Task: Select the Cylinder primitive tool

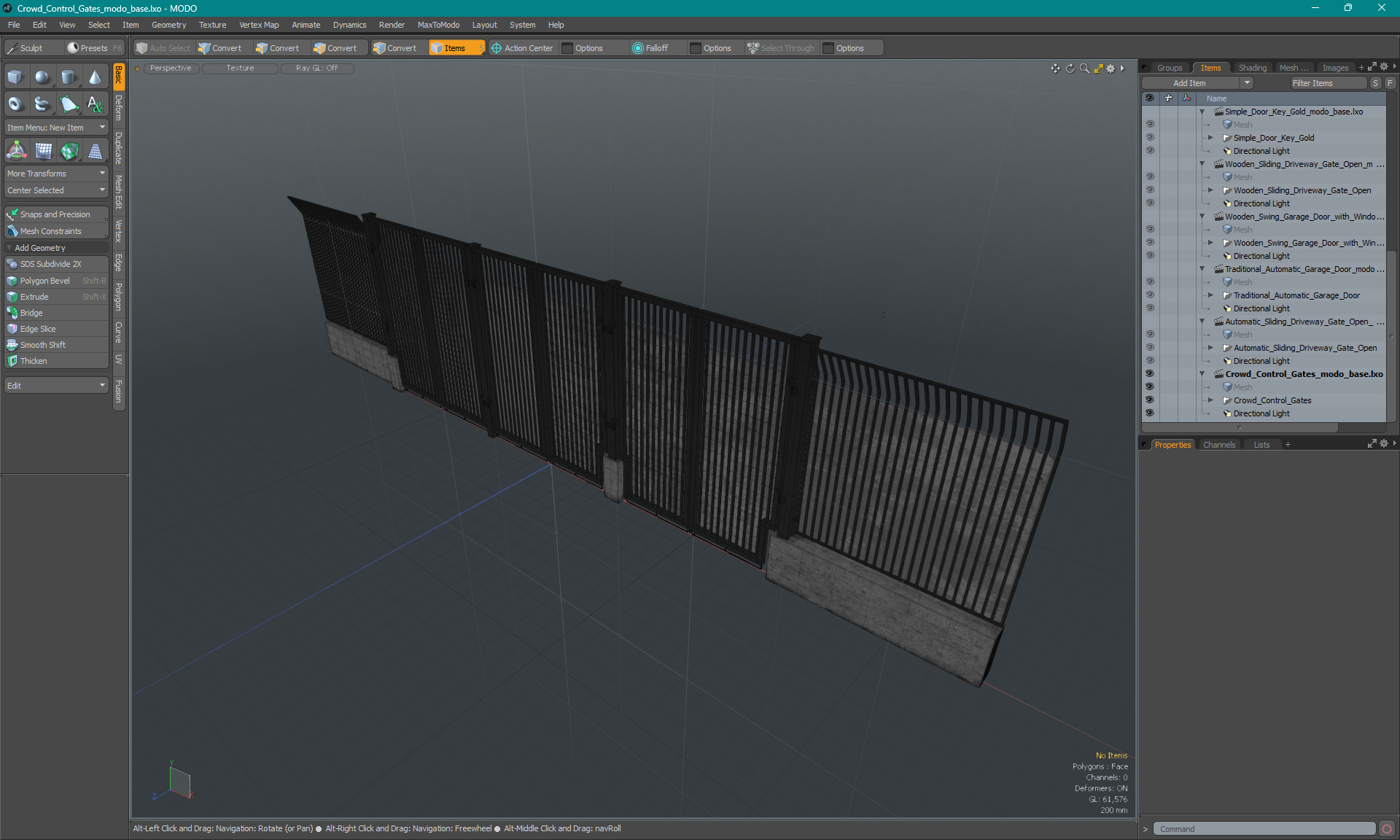Action: coord(69,77)
